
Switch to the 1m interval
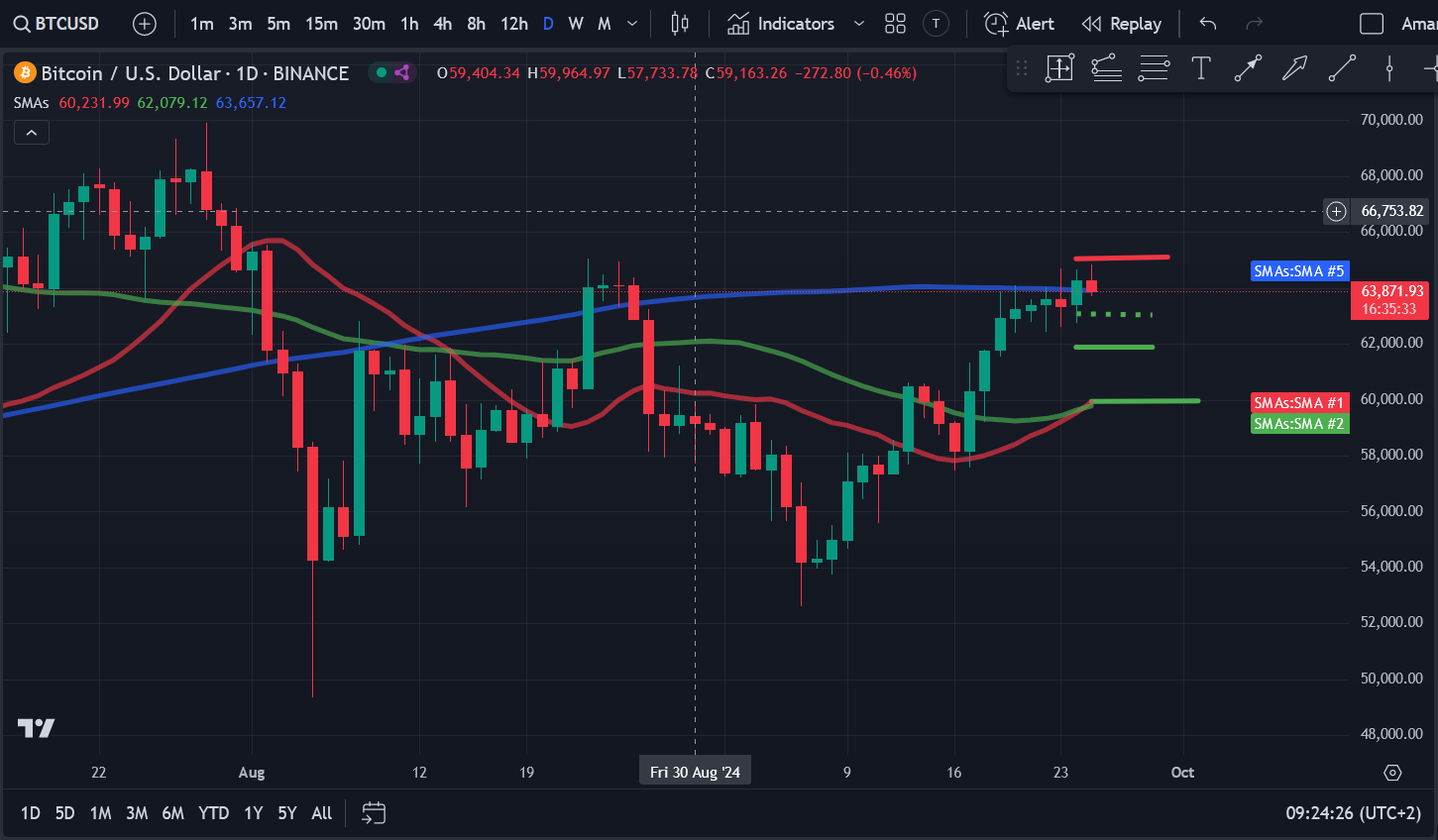coord(202,24)
